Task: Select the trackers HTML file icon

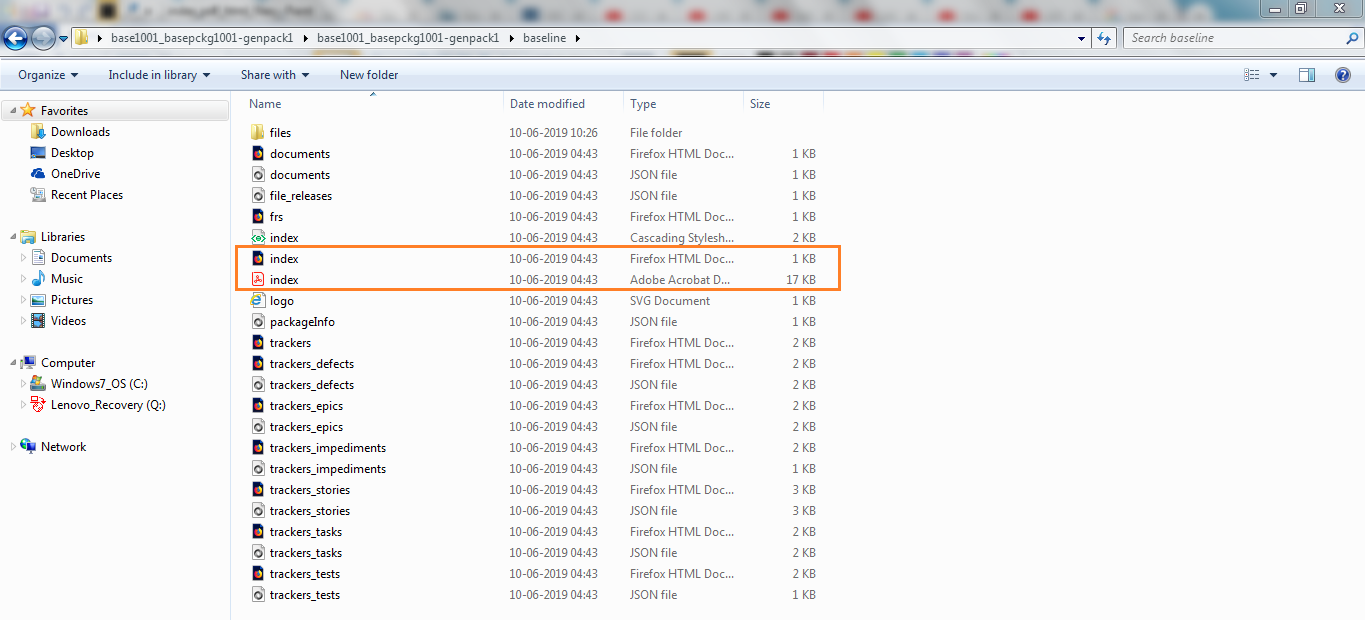Action: (257, 343)
